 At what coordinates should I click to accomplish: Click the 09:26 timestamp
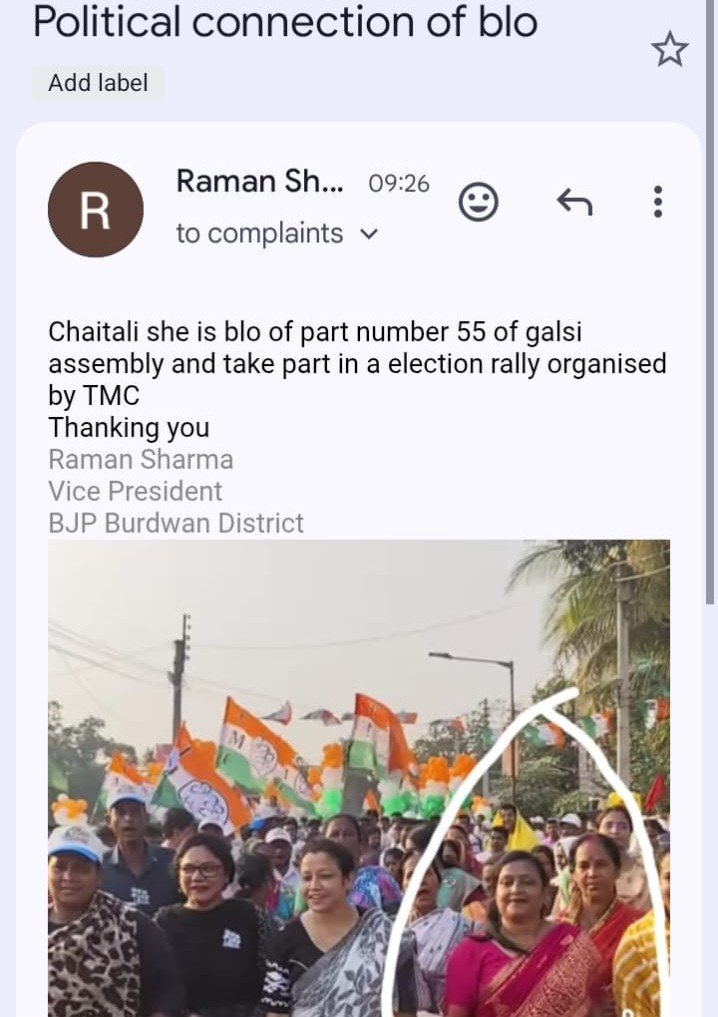[x=398, y=184]
